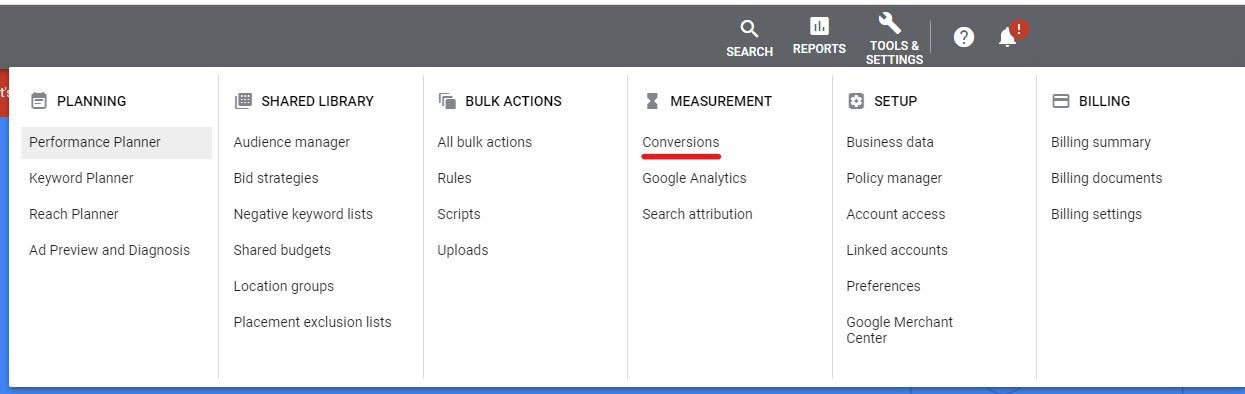Open Linked accounts in Setup
1245x394 pixels.
(897, 250)
